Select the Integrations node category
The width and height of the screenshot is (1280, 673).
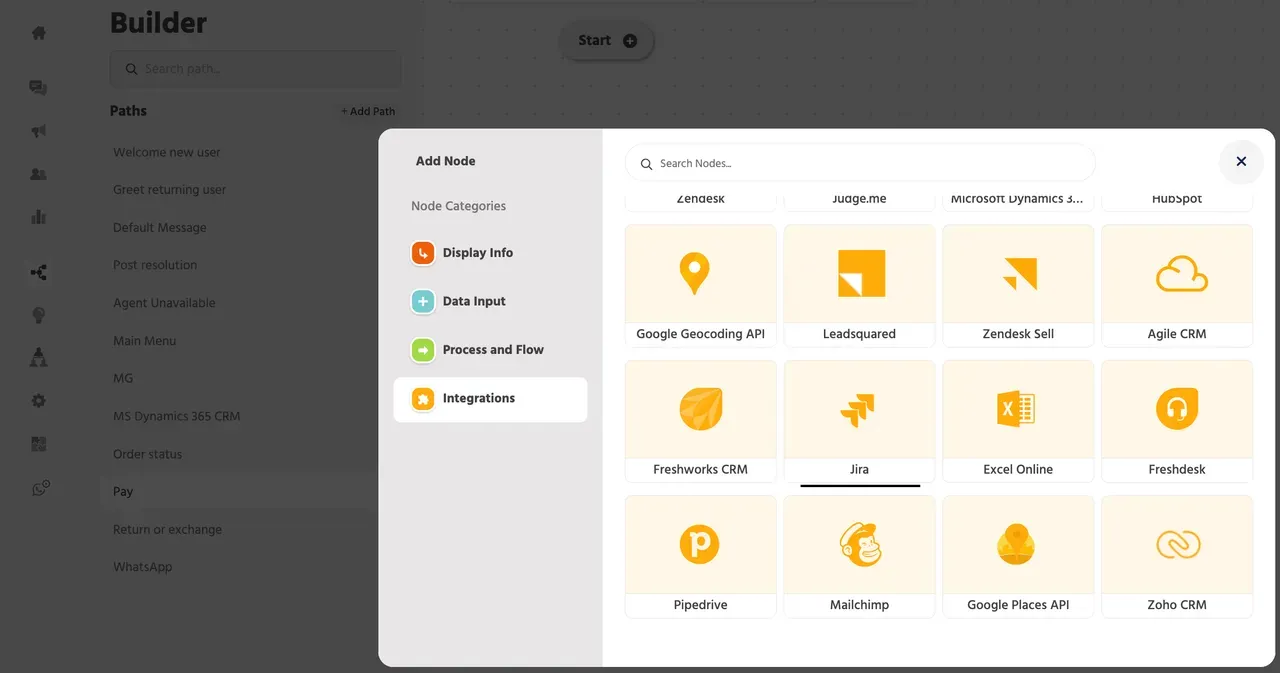point(490,398)
